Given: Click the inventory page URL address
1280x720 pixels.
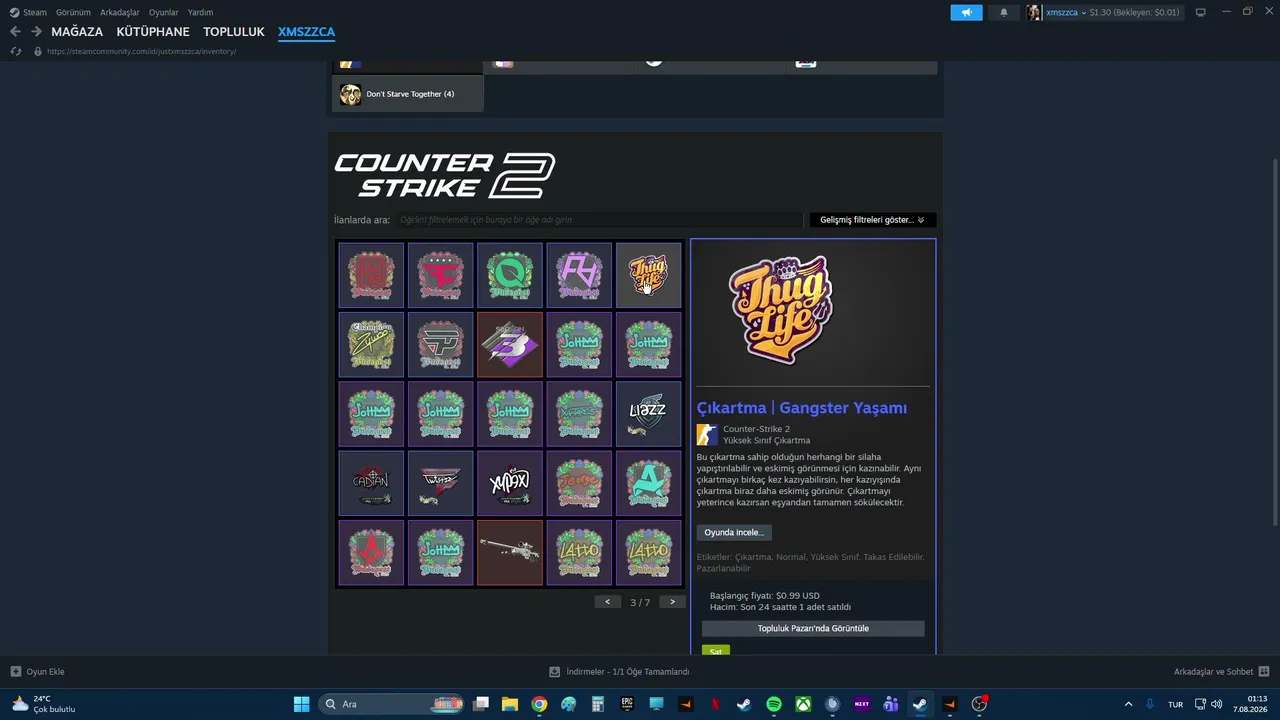Looking at the screenshot, I should [x=141, y=51].
